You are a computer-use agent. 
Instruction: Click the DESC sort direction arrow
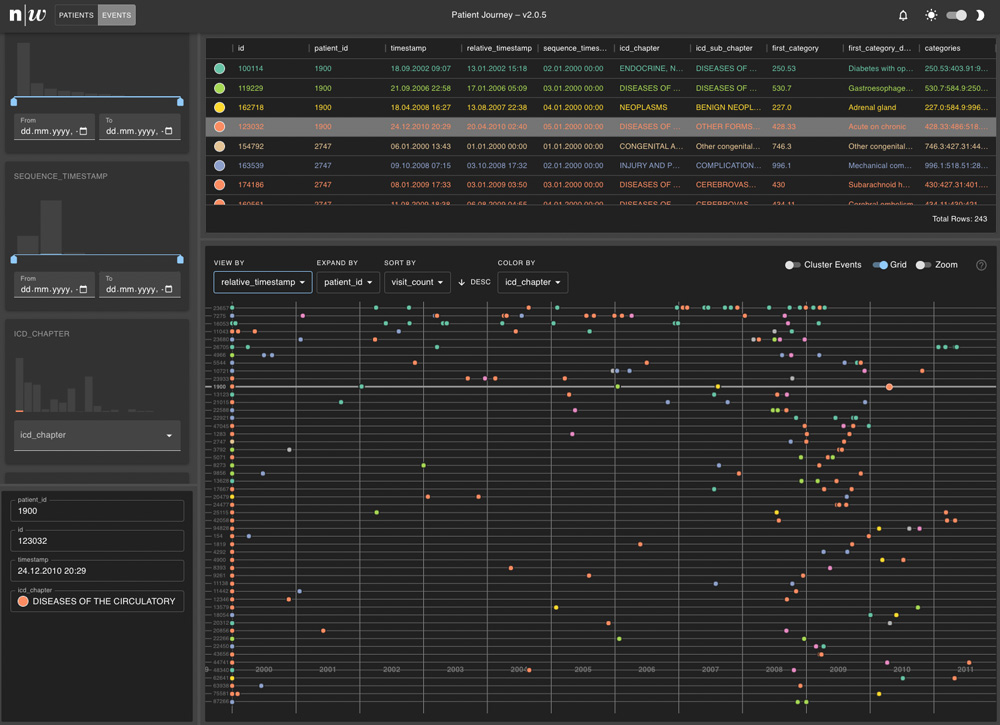(462, 282)
